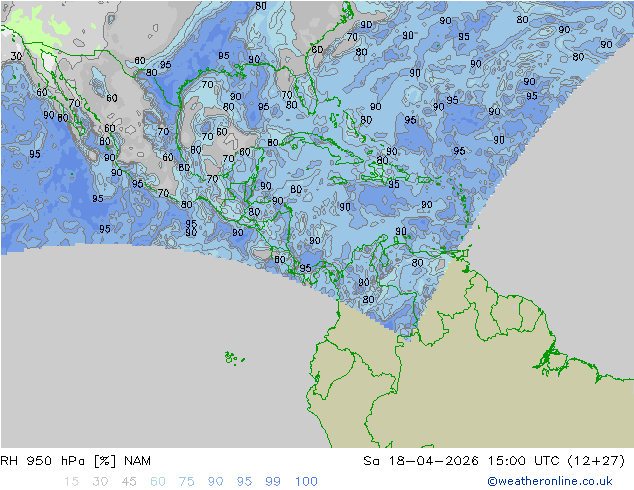Click the 30 contour label at top-left
Viewport: 634px width, 490px height.
point(16,56)
